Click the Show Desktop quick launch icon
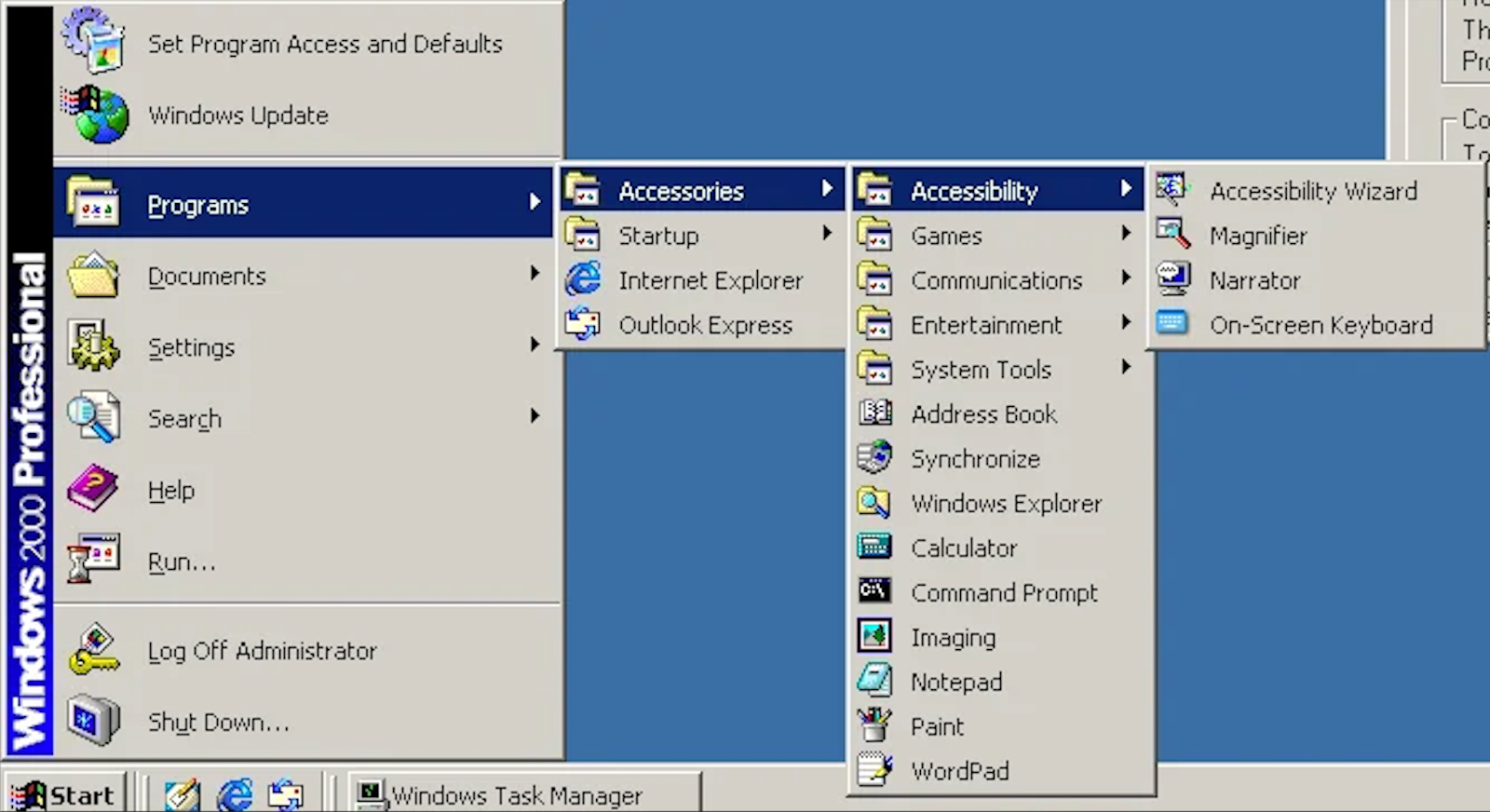Screen dimensions: 1490x812 [182, 794]
